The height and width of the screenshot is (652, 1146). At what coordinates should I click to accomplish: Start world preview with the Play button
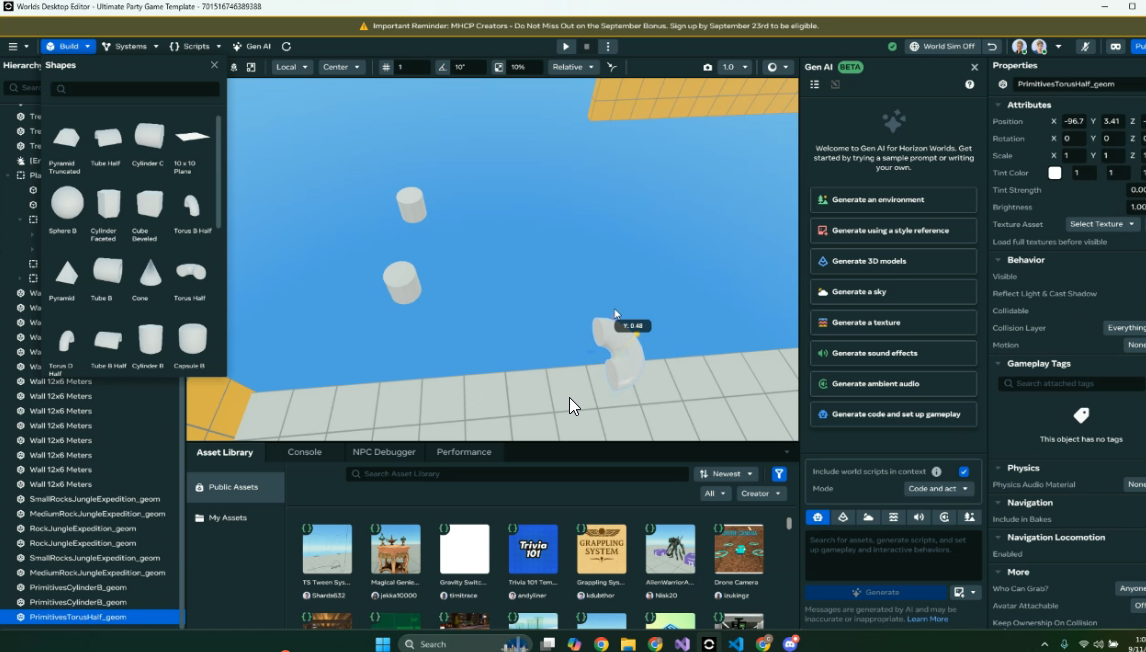566,46
